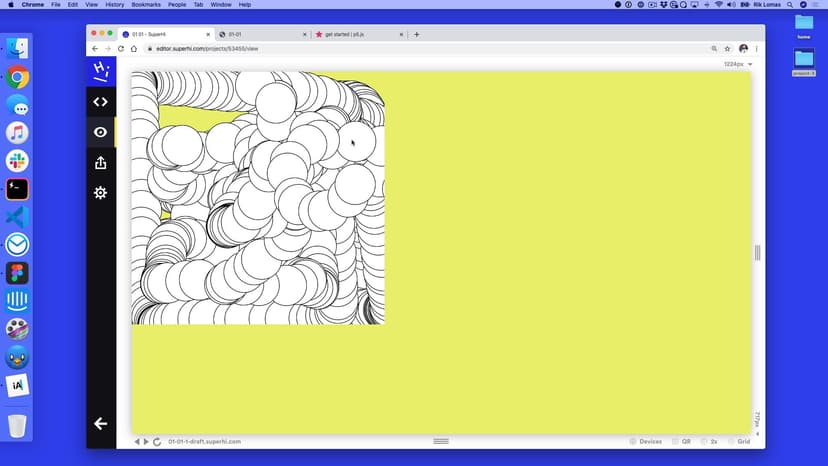Bookmark this page with the star icon

click(727, 48)
